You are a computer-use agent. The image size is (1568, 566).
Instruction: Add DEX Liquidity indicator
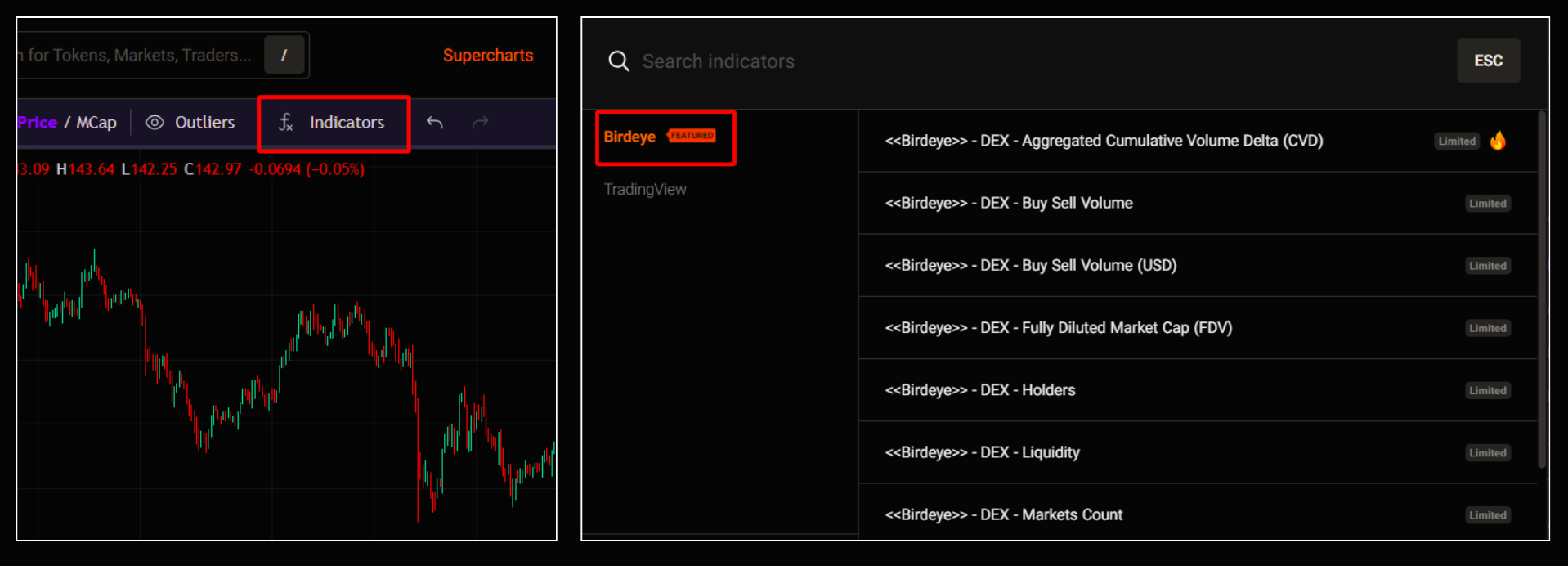1198,452
